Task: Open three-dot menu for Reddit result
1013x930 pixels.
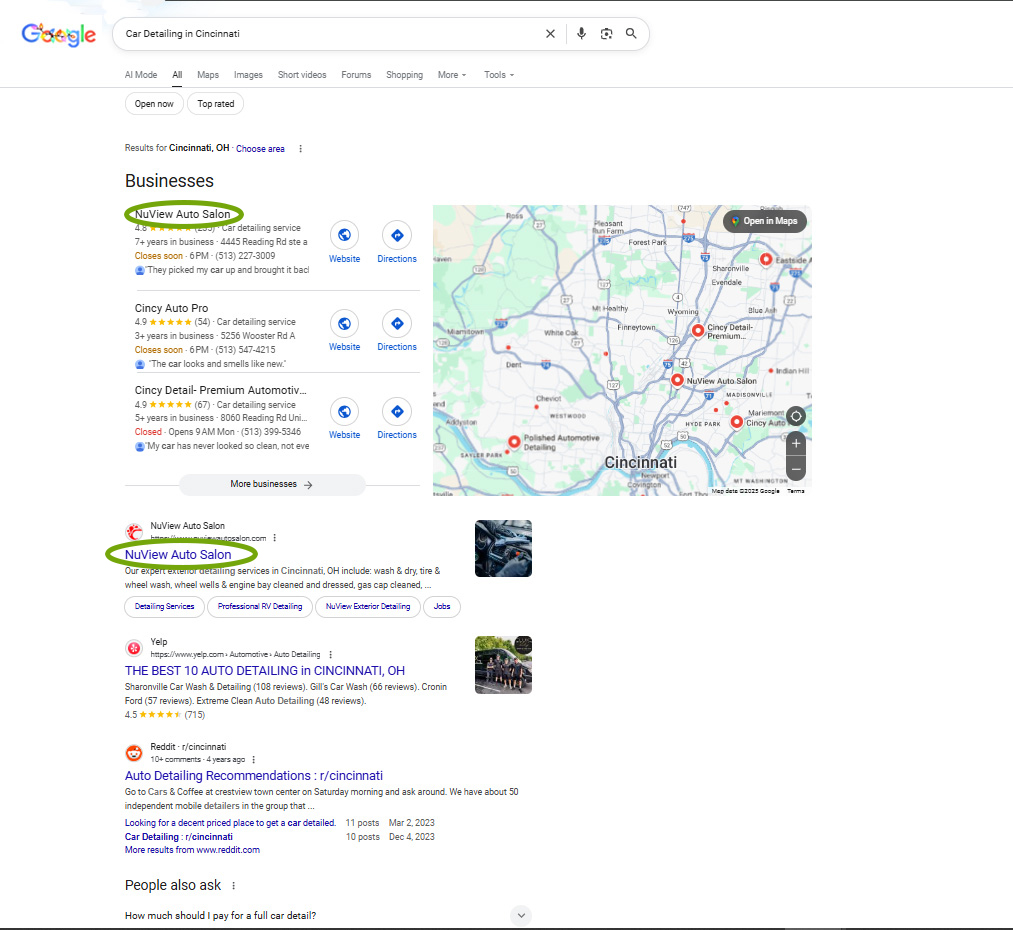Action: (x=253, y=760)
